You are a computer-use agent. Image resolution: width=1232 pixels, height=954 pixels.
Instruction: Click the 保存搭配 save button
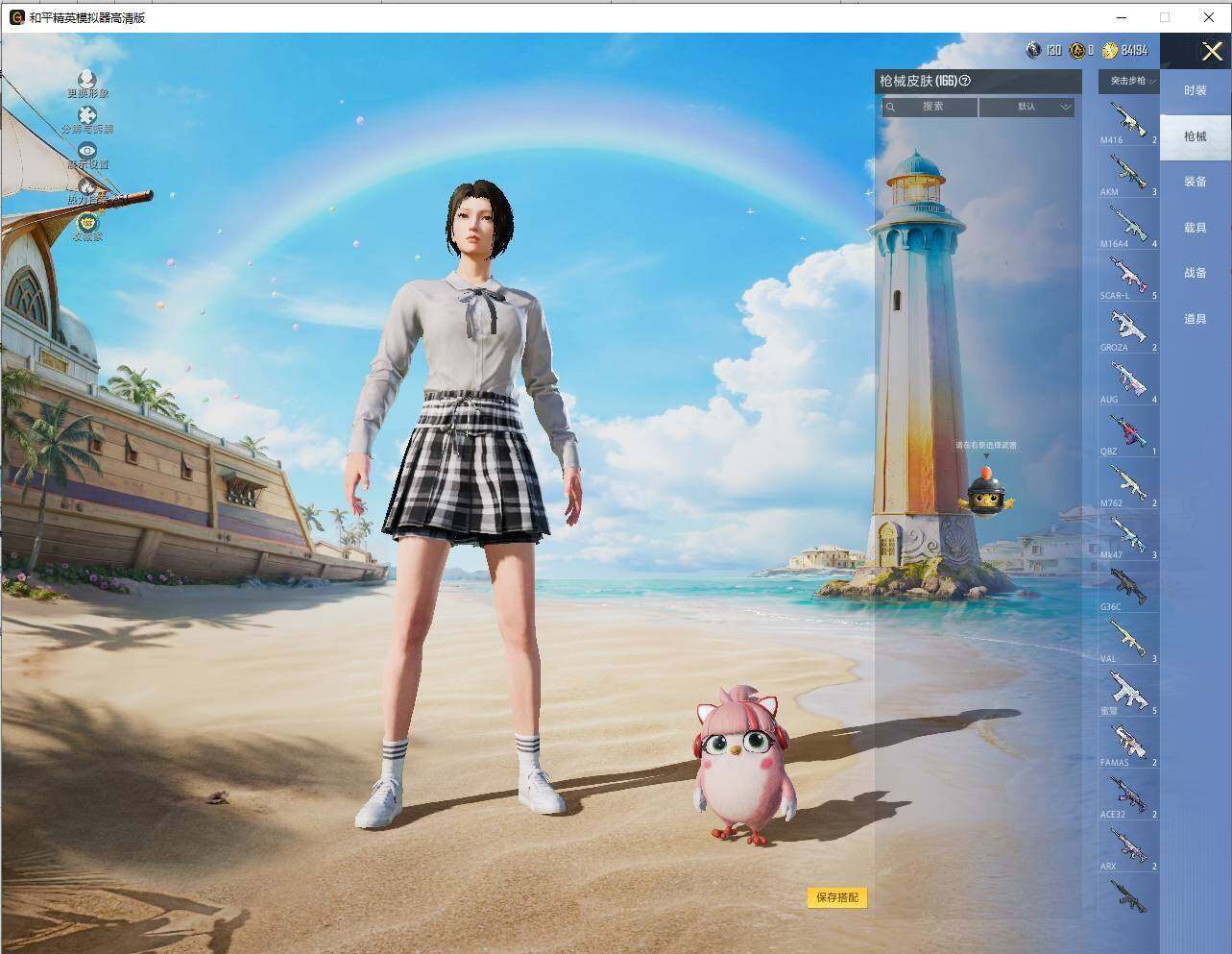837,897
